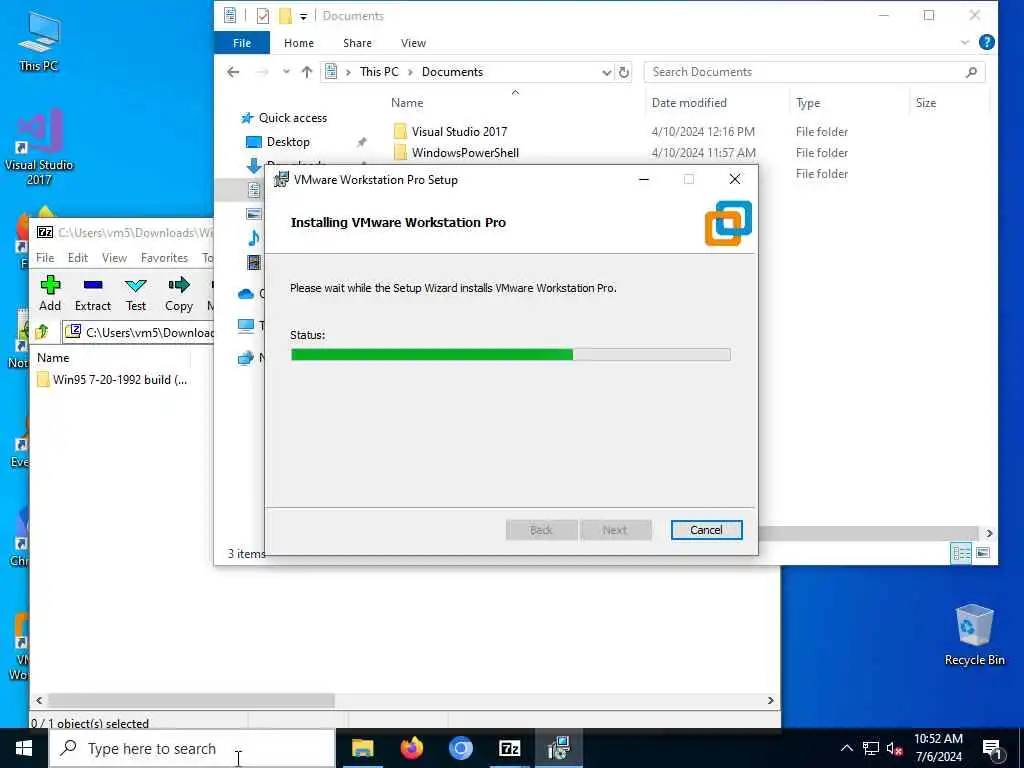Image resolution: width=1024 pixels, height=768 pixels.
Task: Open Explorer help question mark icon
Action: click(x=986, y=42)
